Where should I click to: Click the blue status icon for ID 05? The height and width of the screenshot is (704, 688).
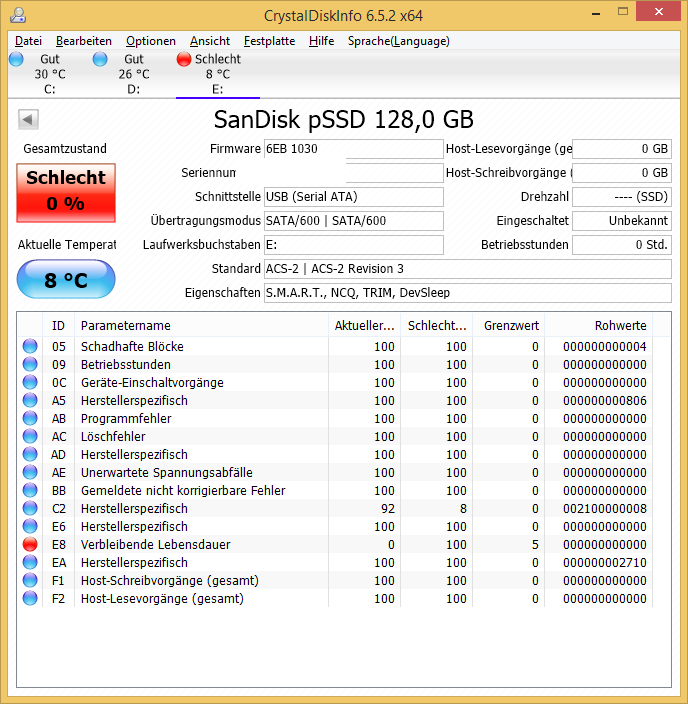[x=30, y=346]
